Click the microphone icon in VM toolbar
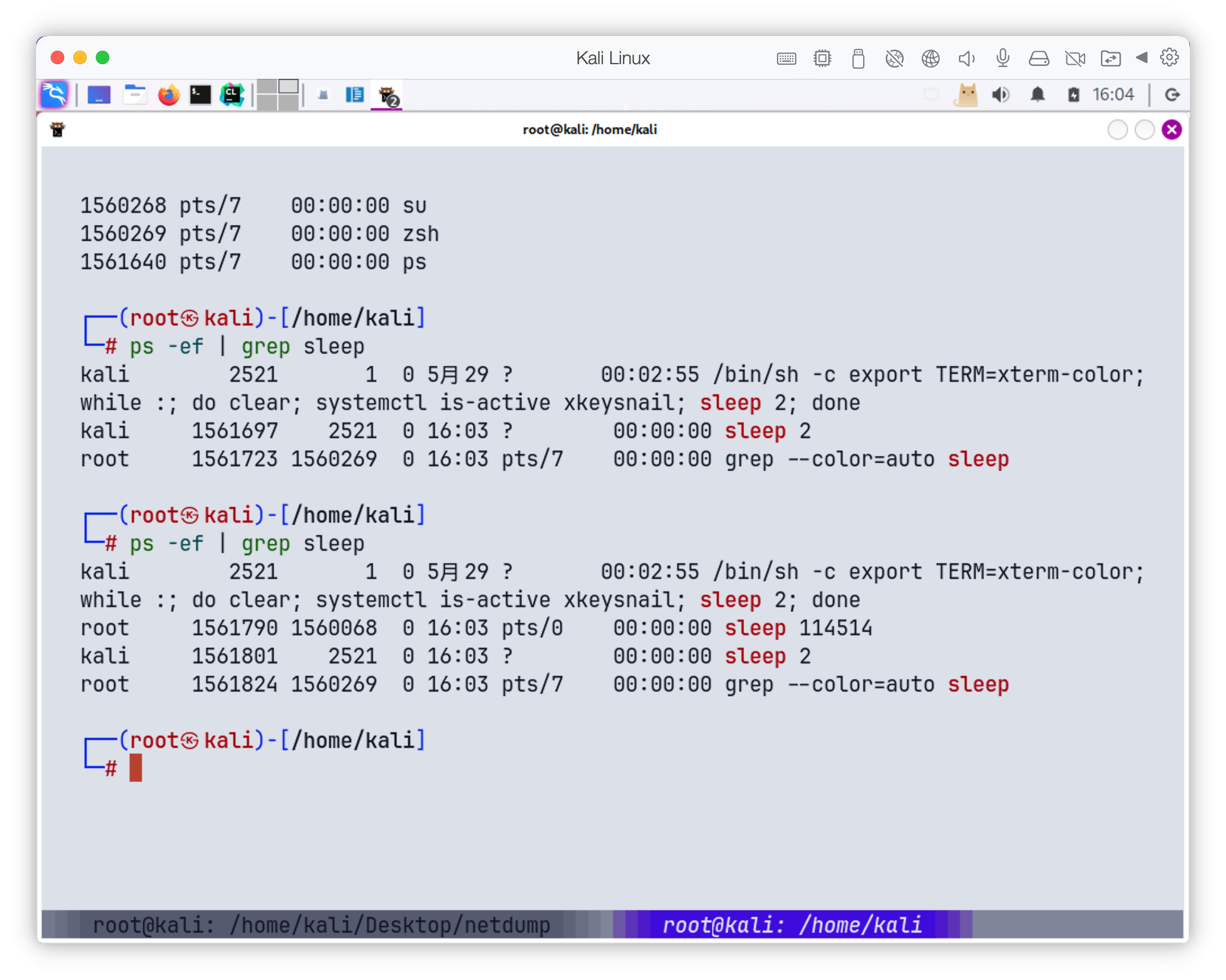Image resolution: width=1226 pixels, height=980 pixels. (x=1003, y=58)
